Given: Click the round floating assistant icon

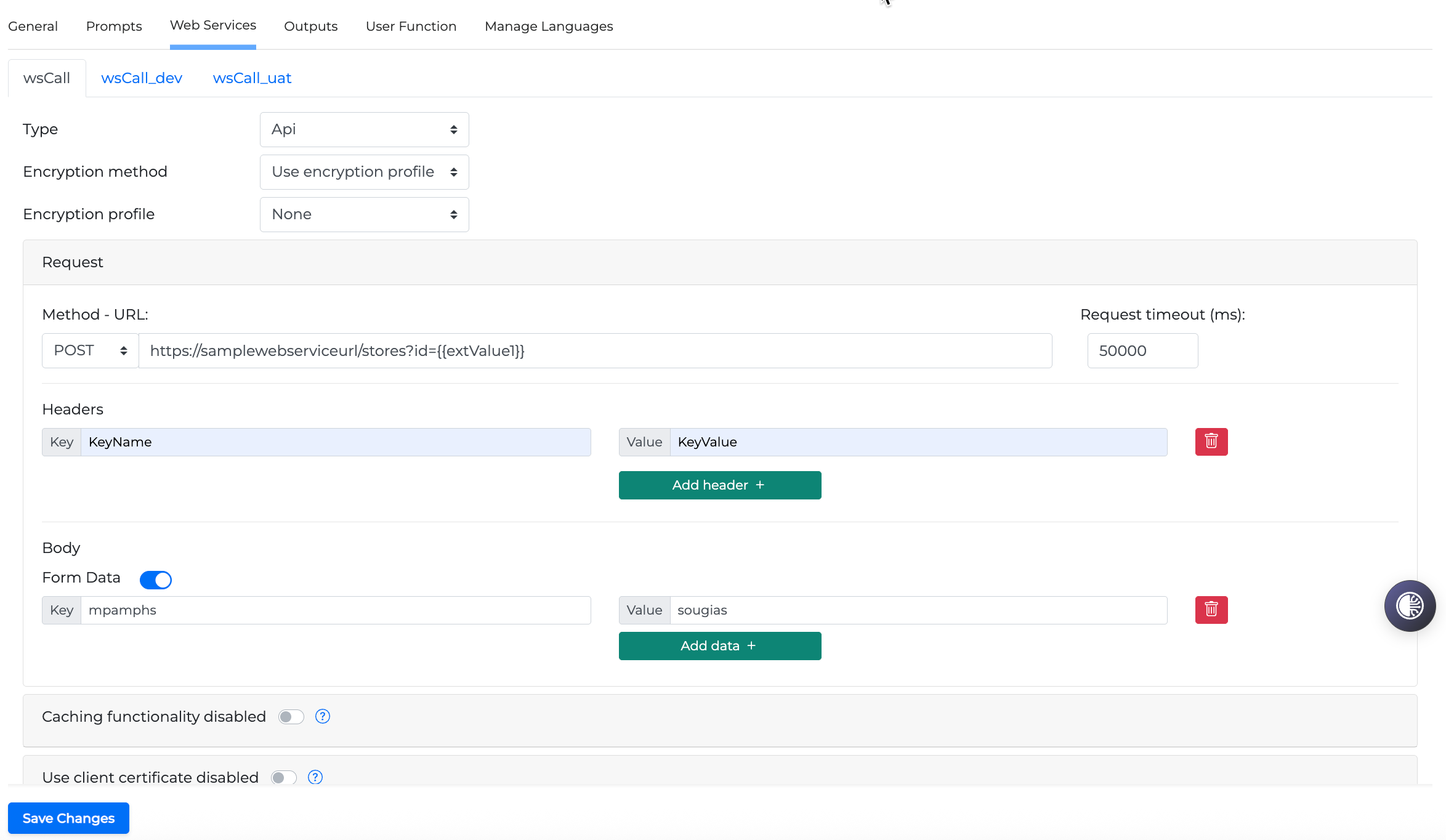Looking at the screenshot, I should 1409,605.
